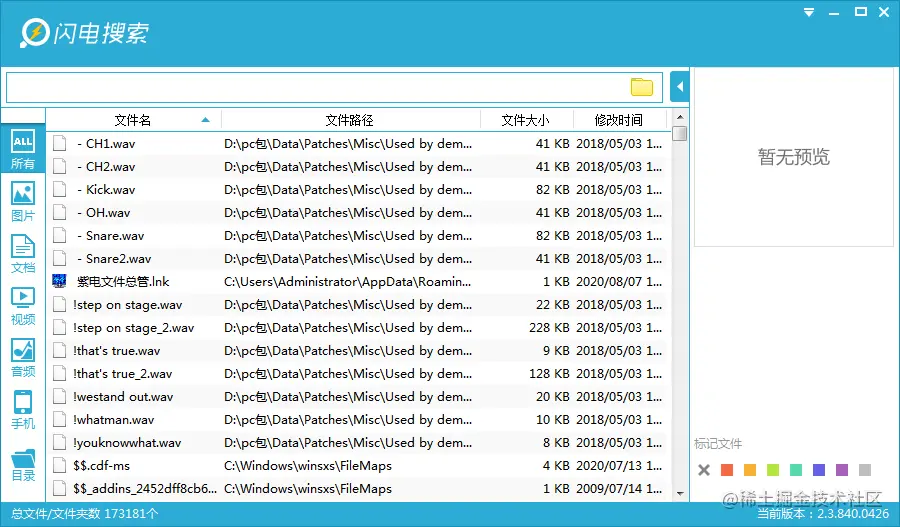This screenshot has height=527, width=900.
Task: Sort by 文件名 column header
Action: (x=133, y=120)
